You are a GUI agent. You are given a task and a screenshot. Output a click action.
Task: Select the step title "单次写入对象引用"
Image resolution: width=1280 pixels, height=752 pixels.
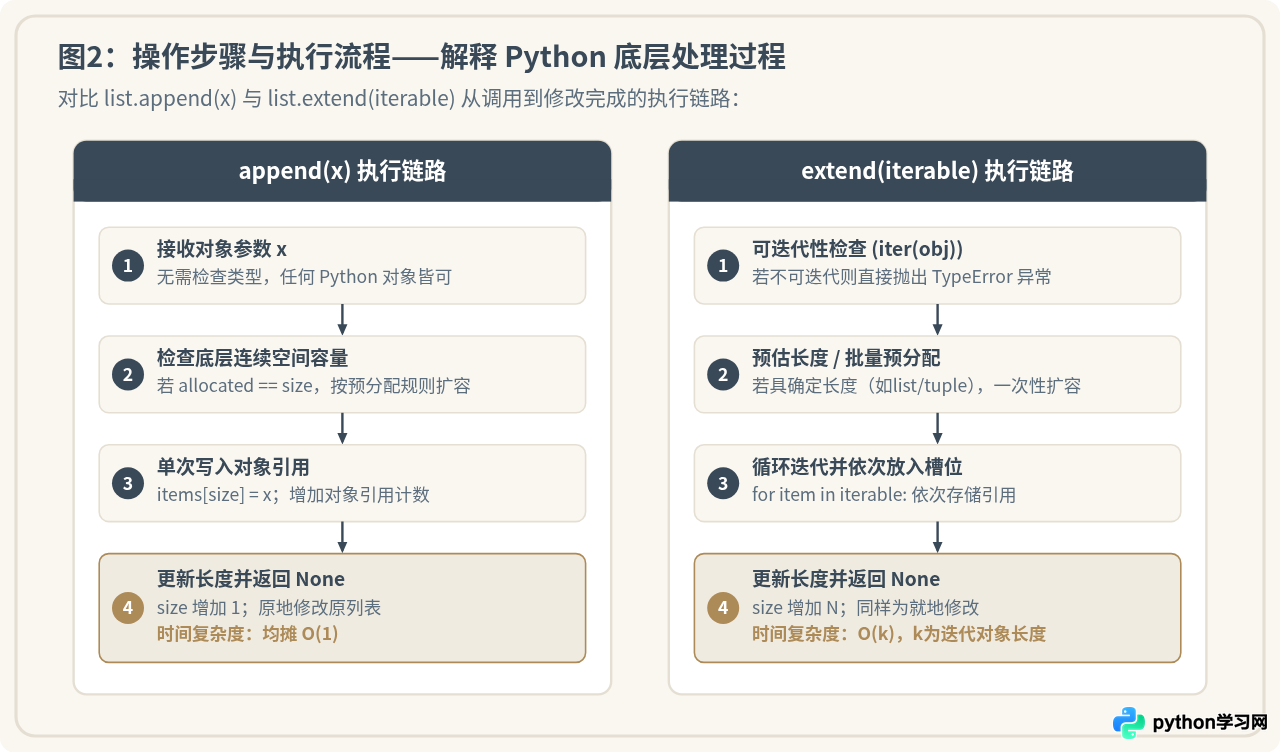pyautogui.click(x=233, y=467)
